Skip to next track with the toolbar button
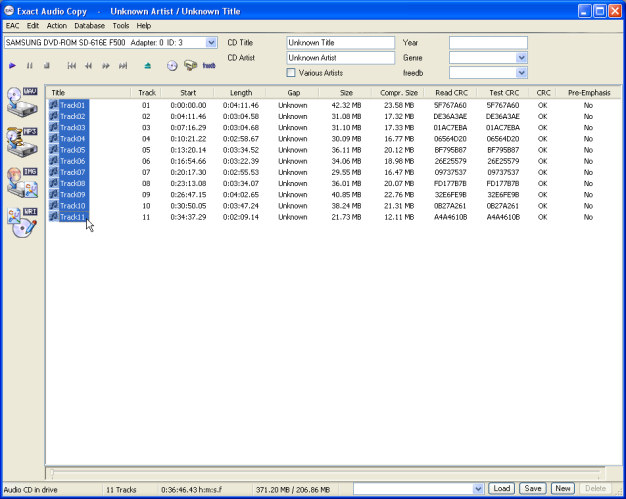 point(123,66)
